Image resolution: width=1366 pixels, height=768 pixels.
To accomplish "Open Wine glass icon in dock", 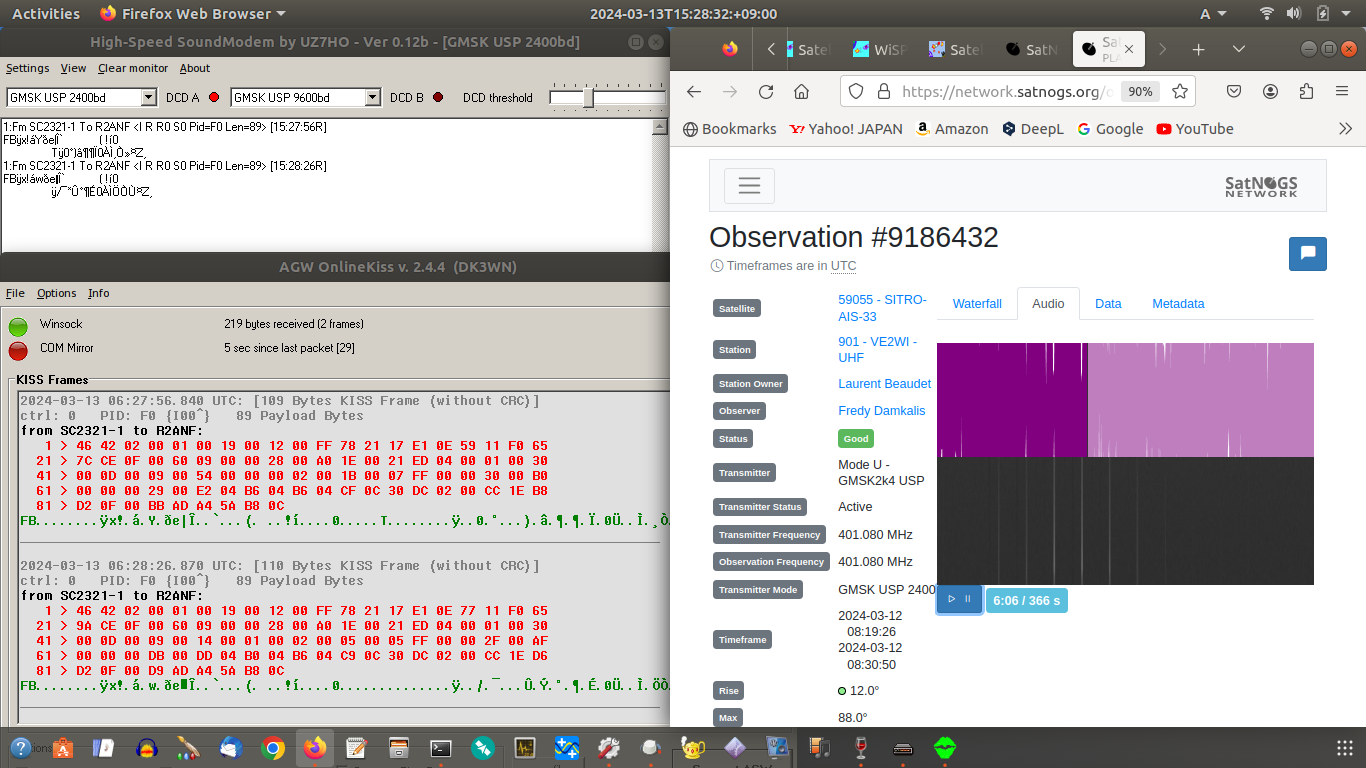I will (861, 747).
